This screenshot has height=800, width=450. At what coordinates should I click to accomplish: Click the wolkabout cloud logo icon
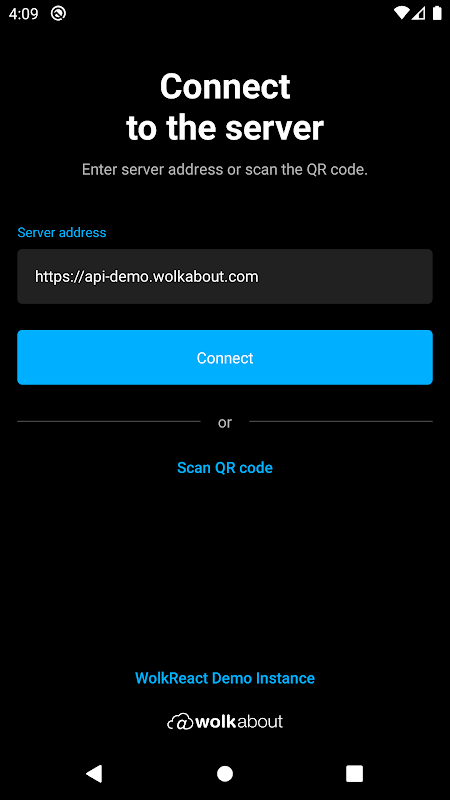tap(180, 722)
